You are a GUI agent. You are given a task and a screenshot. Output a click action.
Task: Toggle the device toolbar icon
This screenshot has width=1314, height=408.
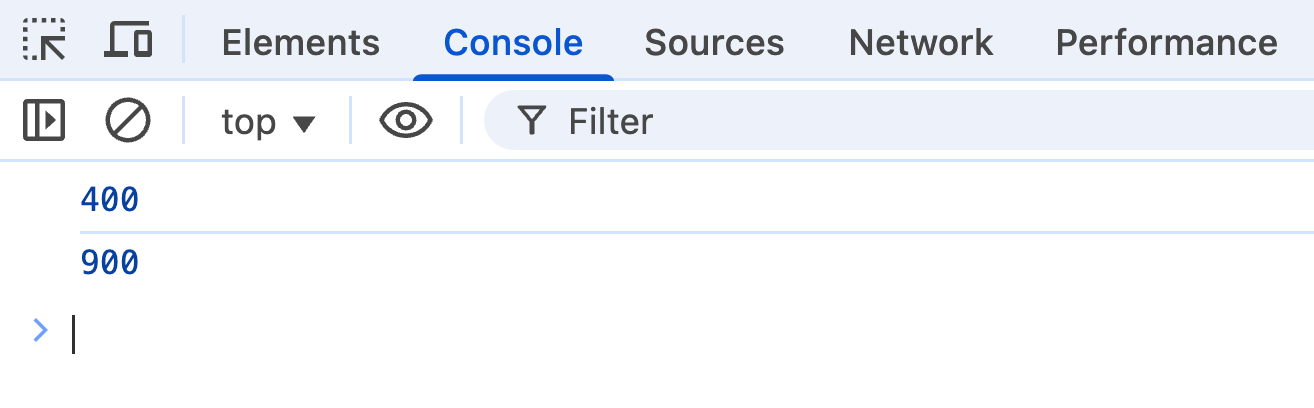[x=128, y=41]
